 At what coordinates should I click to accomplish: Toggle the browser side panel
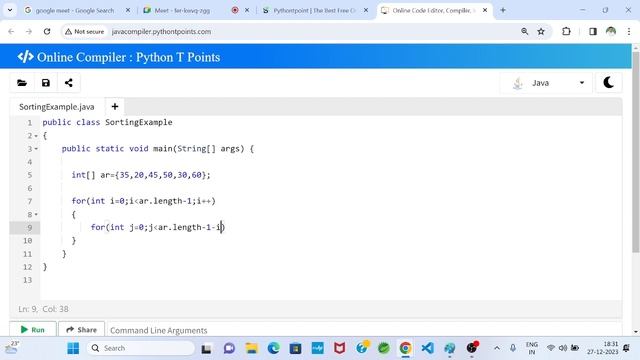(593, 31)
